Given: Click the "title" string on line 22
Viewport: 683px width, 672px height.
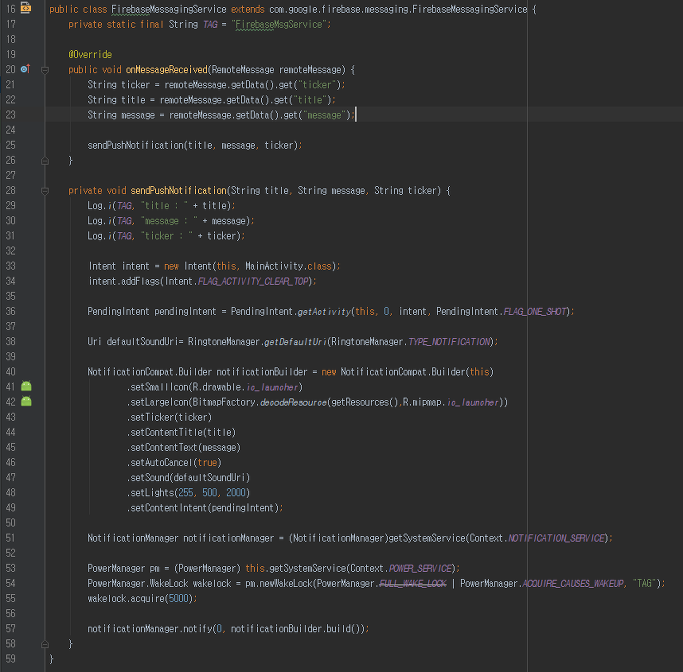Looking at the screenshot, I should pyautogui.click(x=310, y=100).
